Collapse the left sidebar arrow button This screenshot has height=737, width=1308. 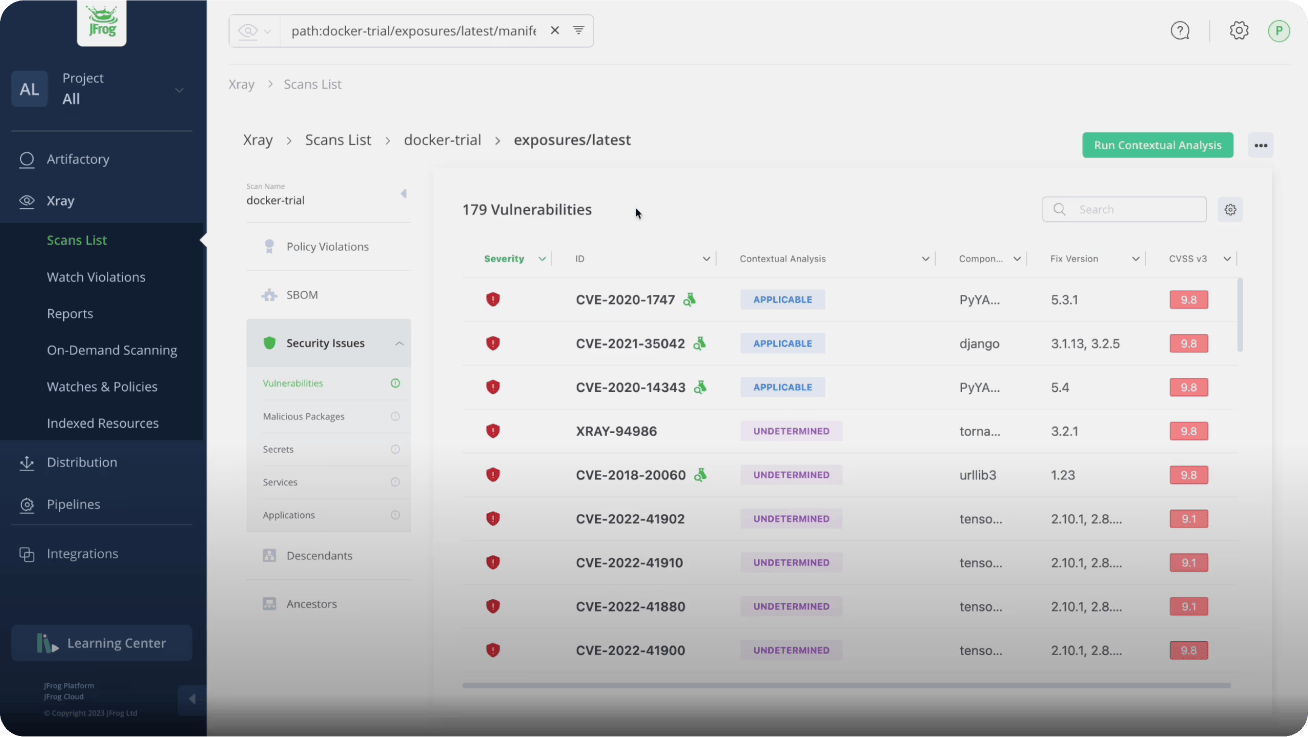click(x=192, y=699)
